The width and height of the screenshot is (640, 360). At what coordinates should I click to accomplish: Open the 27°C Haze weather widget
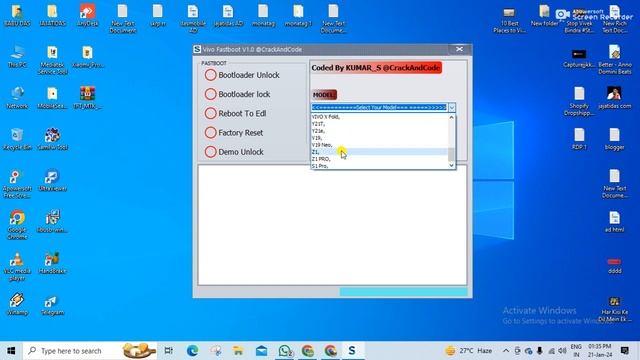pyautogui.click(x=469, y=351)
